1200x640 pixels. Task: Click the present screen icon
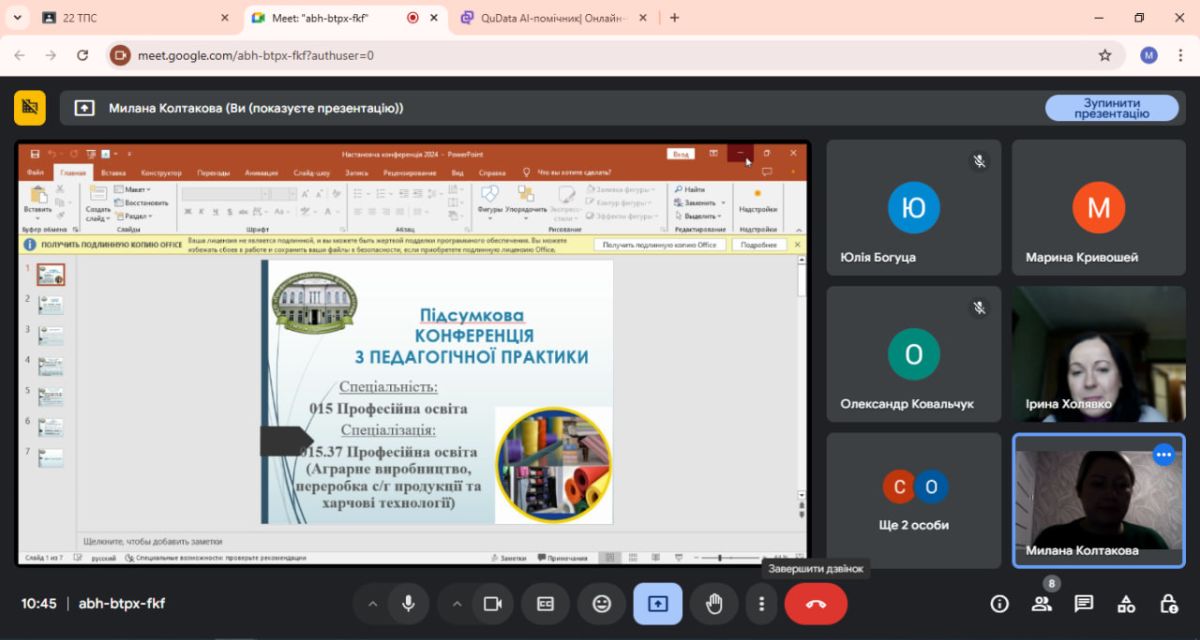[x=658, y=604]
